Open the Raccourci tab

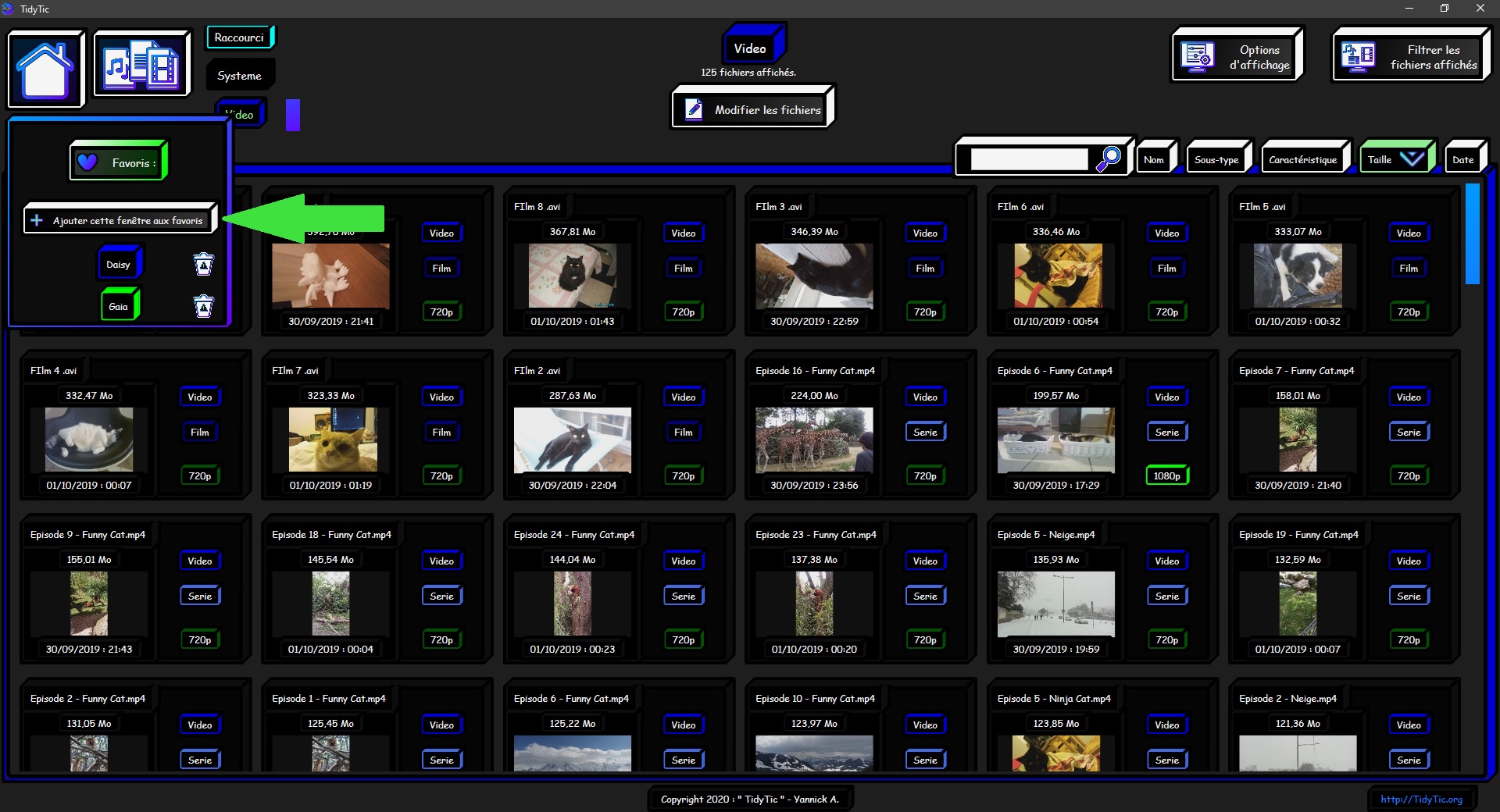click(x=239, y=37)
